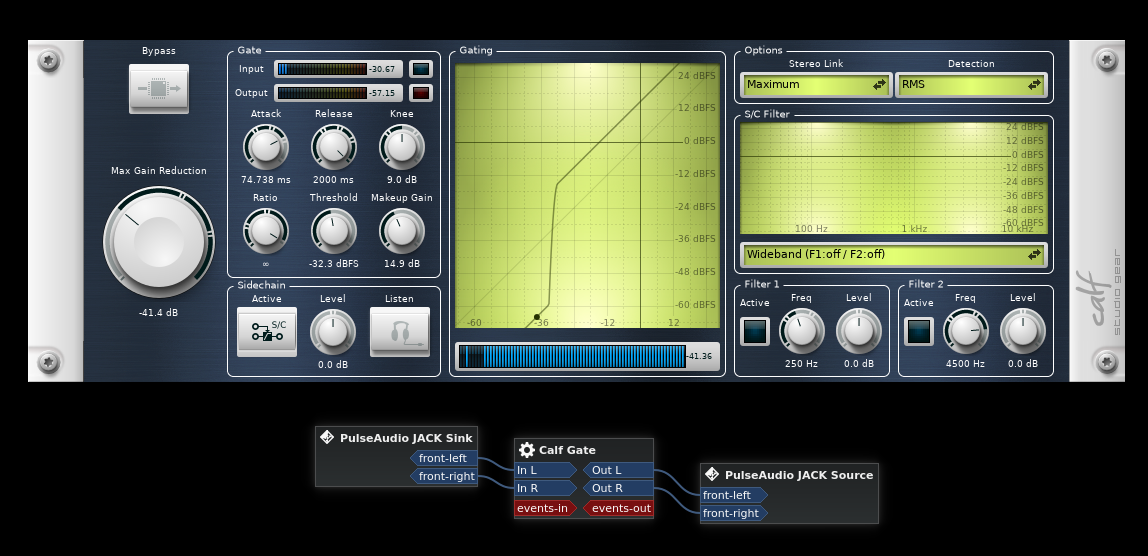This screenshot has width=1148, height=556.
Task: Open the Detection RMS dropdown
Action: pos(971,84)
